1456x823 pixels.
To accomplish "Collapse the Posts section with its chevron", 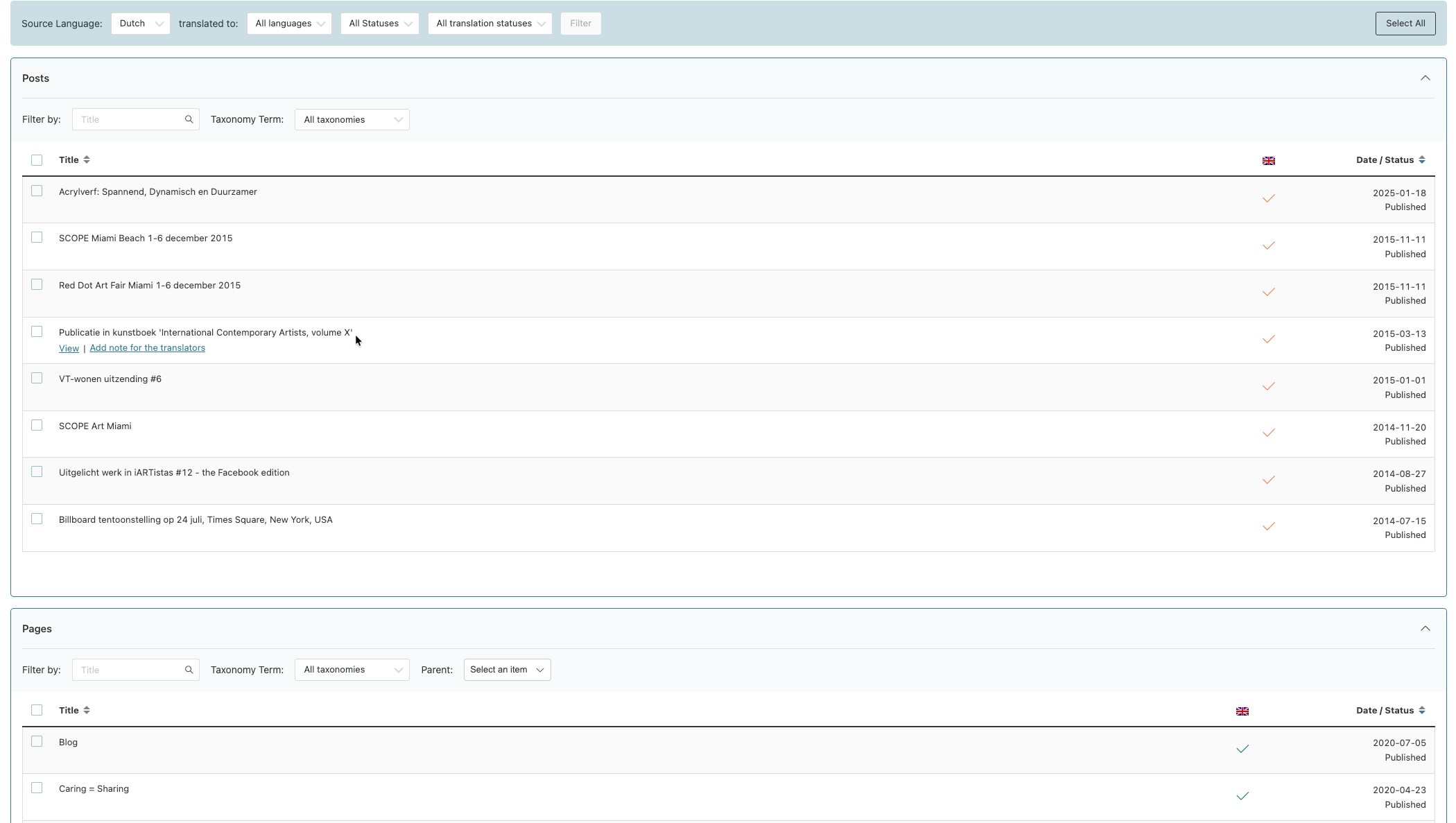I will 1425,78.
